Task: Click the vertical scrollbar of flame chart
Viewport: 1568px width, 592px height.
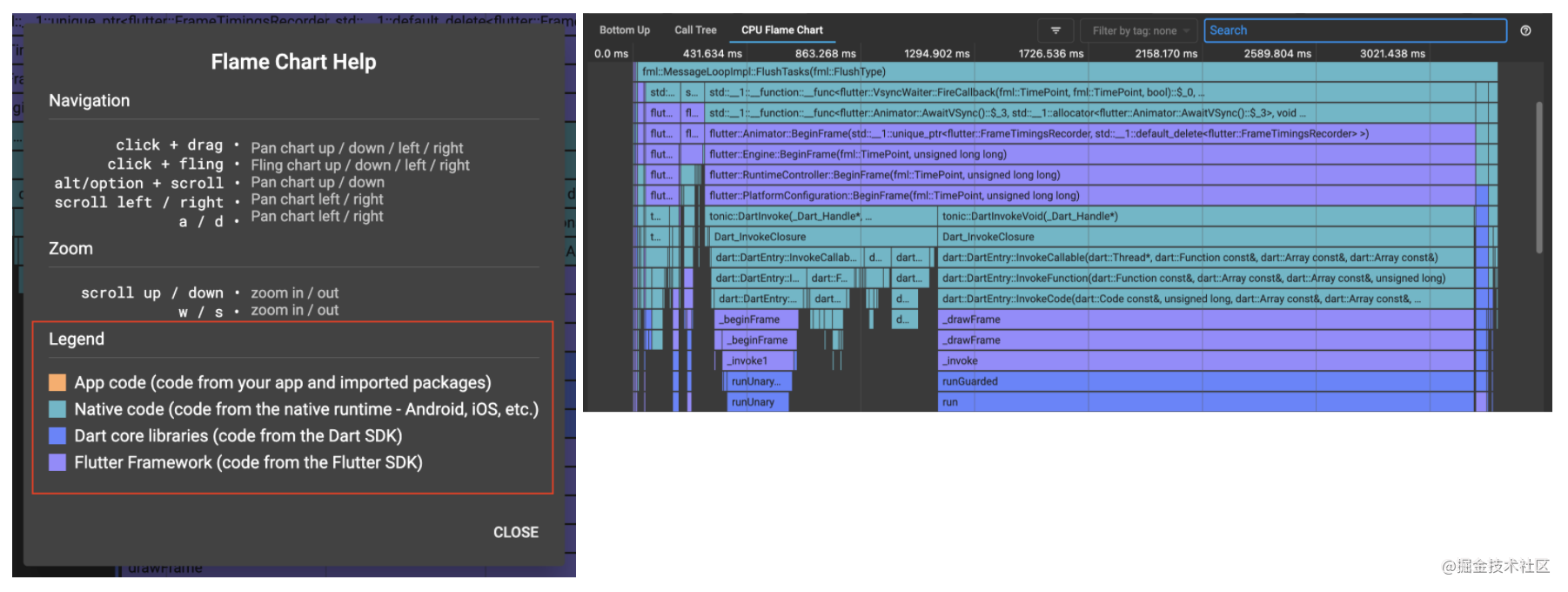Action: click(1538, 178)
